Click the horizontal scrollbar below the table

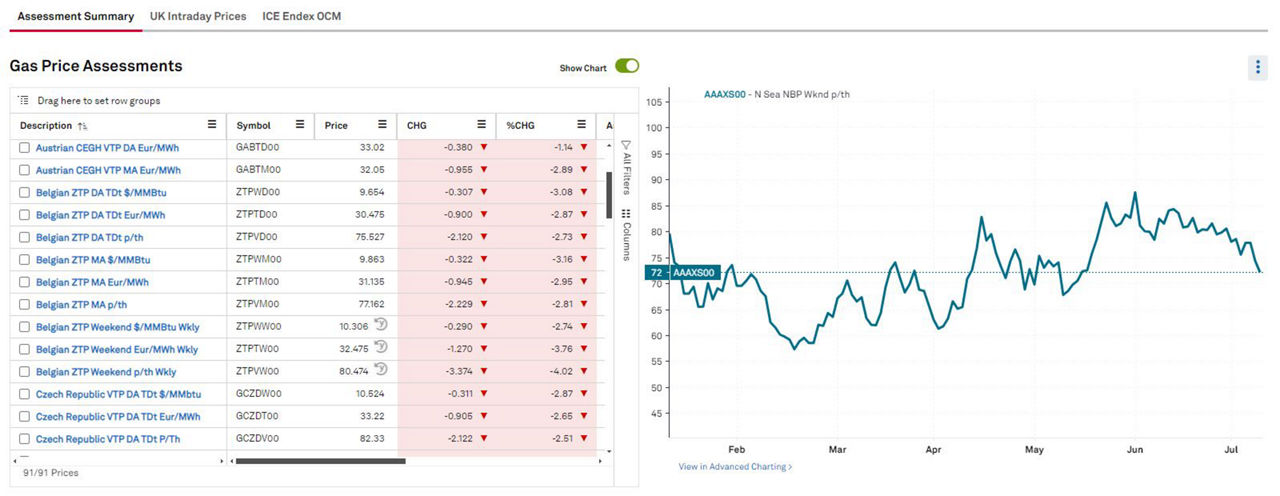pos(318,461)
